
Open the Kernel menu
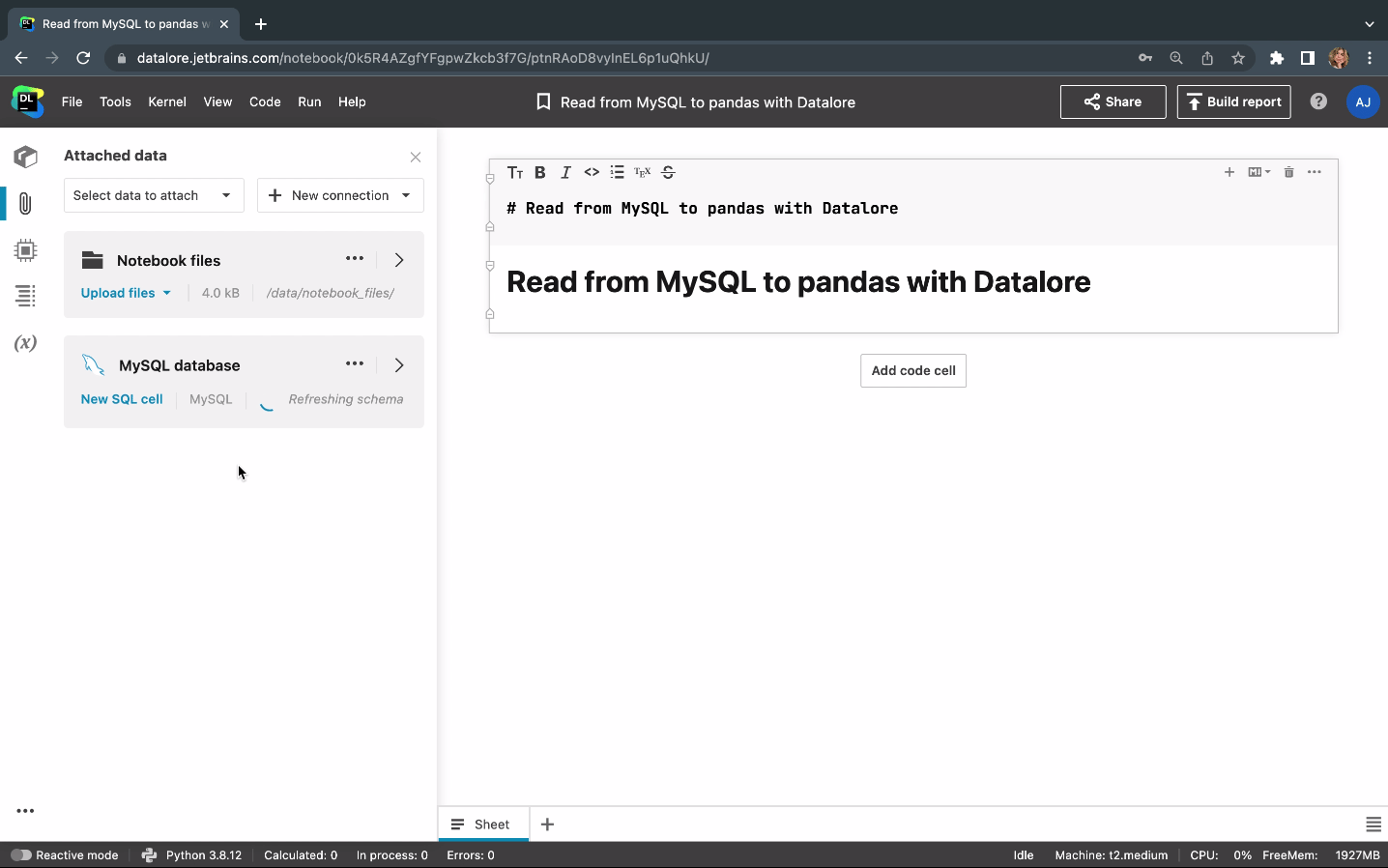point(166,101)
